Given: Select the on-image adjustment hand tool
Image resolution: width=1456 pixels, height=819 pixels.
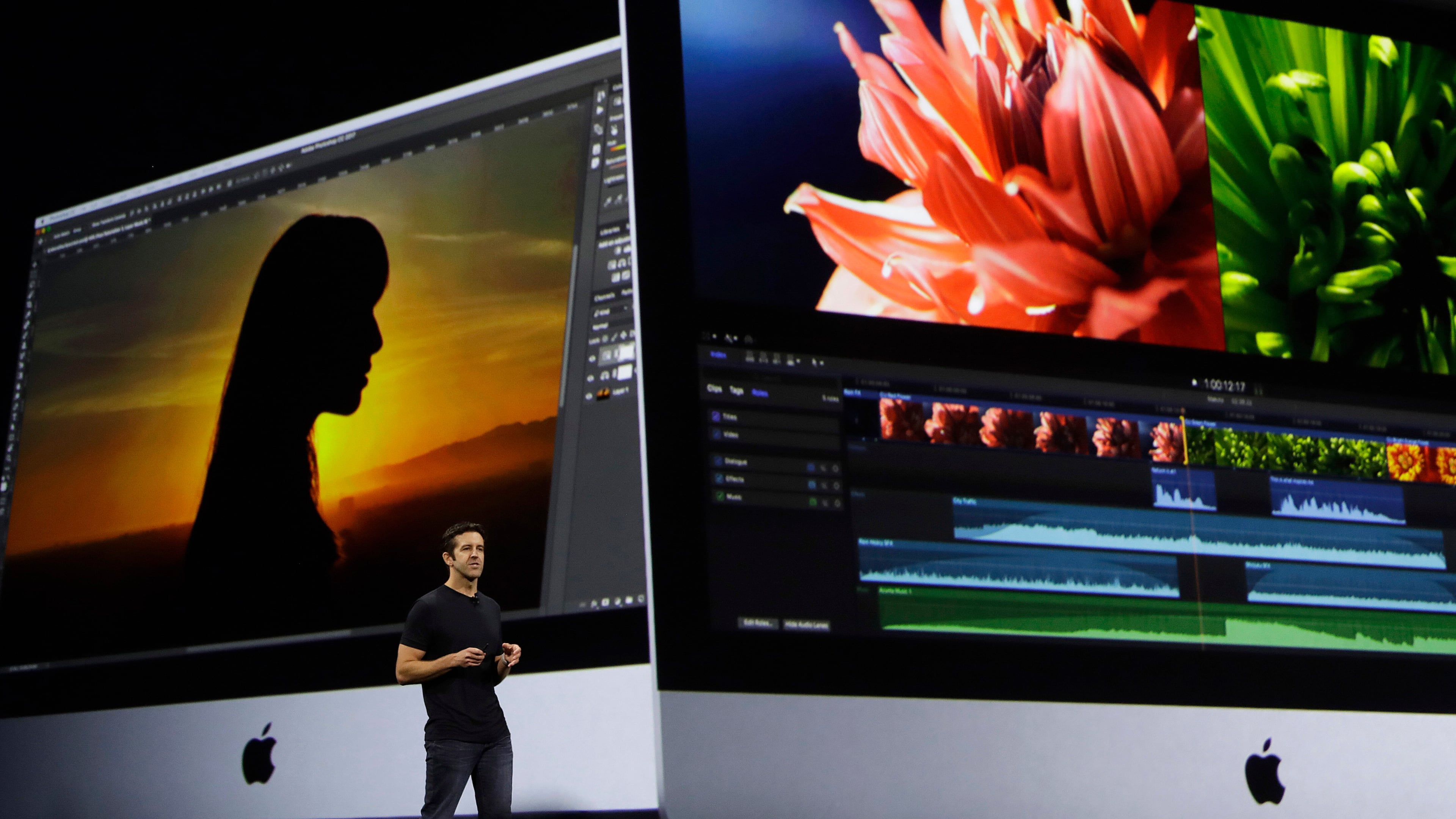Looking at the screenshot, I should [x=615, y=130].
